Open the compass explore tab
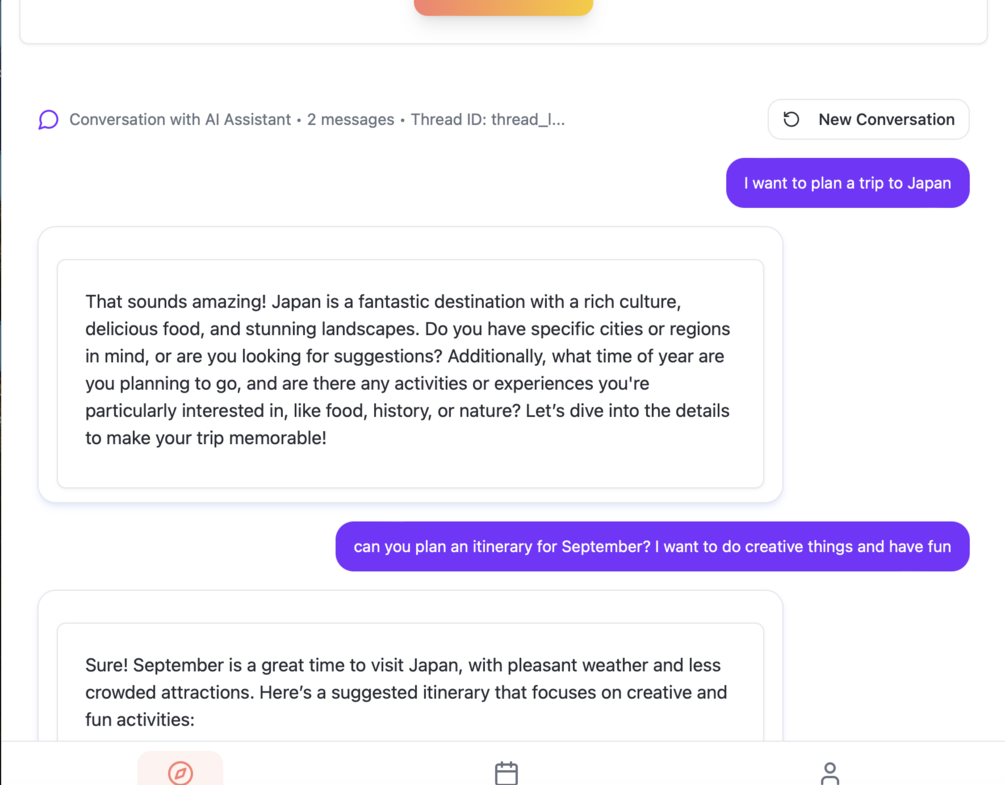The height and width of the screenshot is (785, 1005). tap(180, 772)
